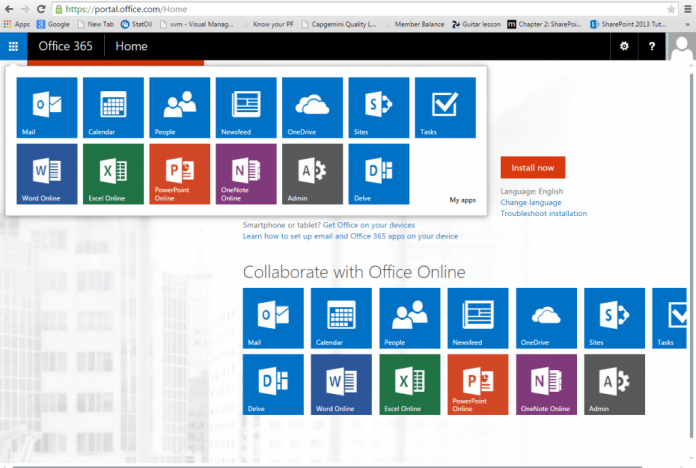
Task: Click the Home label in header
Action: tap(131, 46)
